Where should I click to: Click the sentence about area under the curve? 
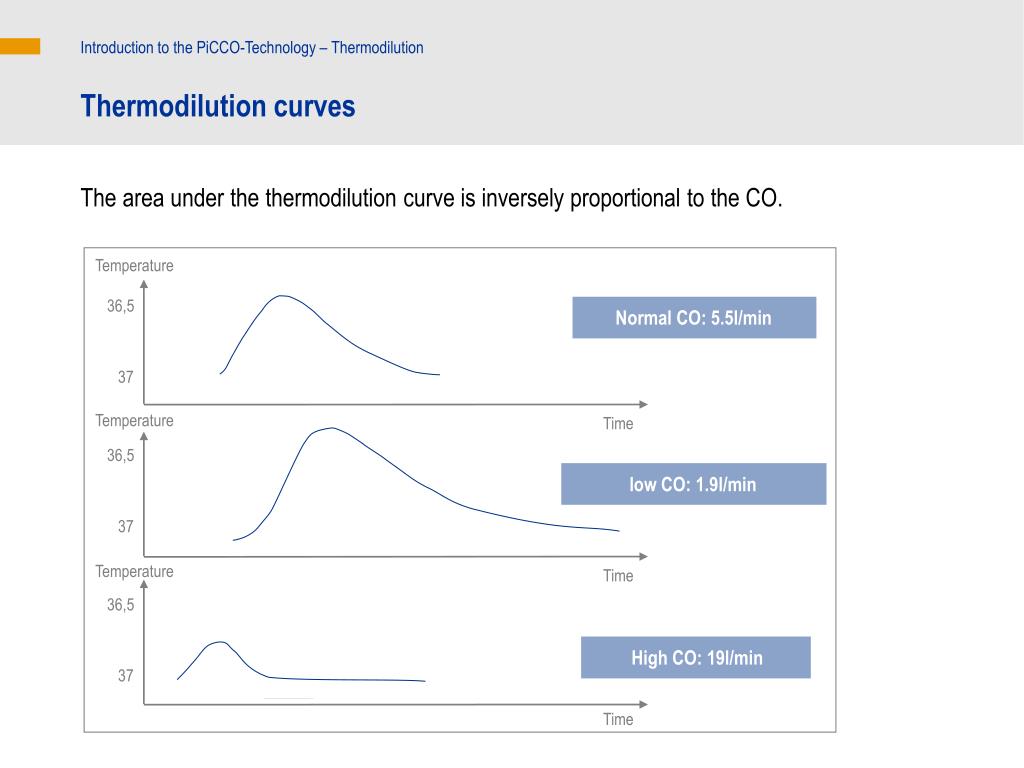[431, 198]
